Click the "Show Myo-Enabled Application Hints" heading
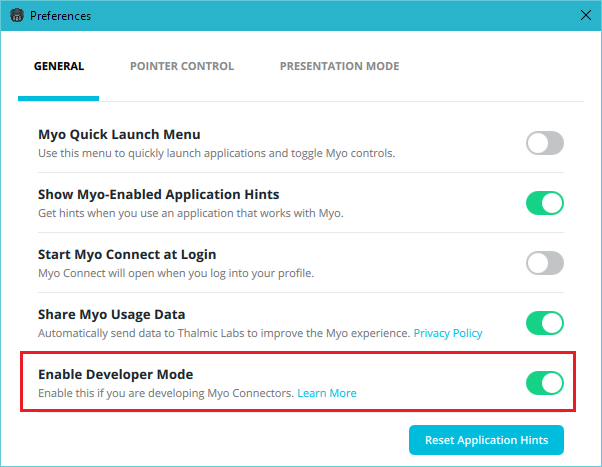This screenshot has height=467, width=602. coord(159,194)
